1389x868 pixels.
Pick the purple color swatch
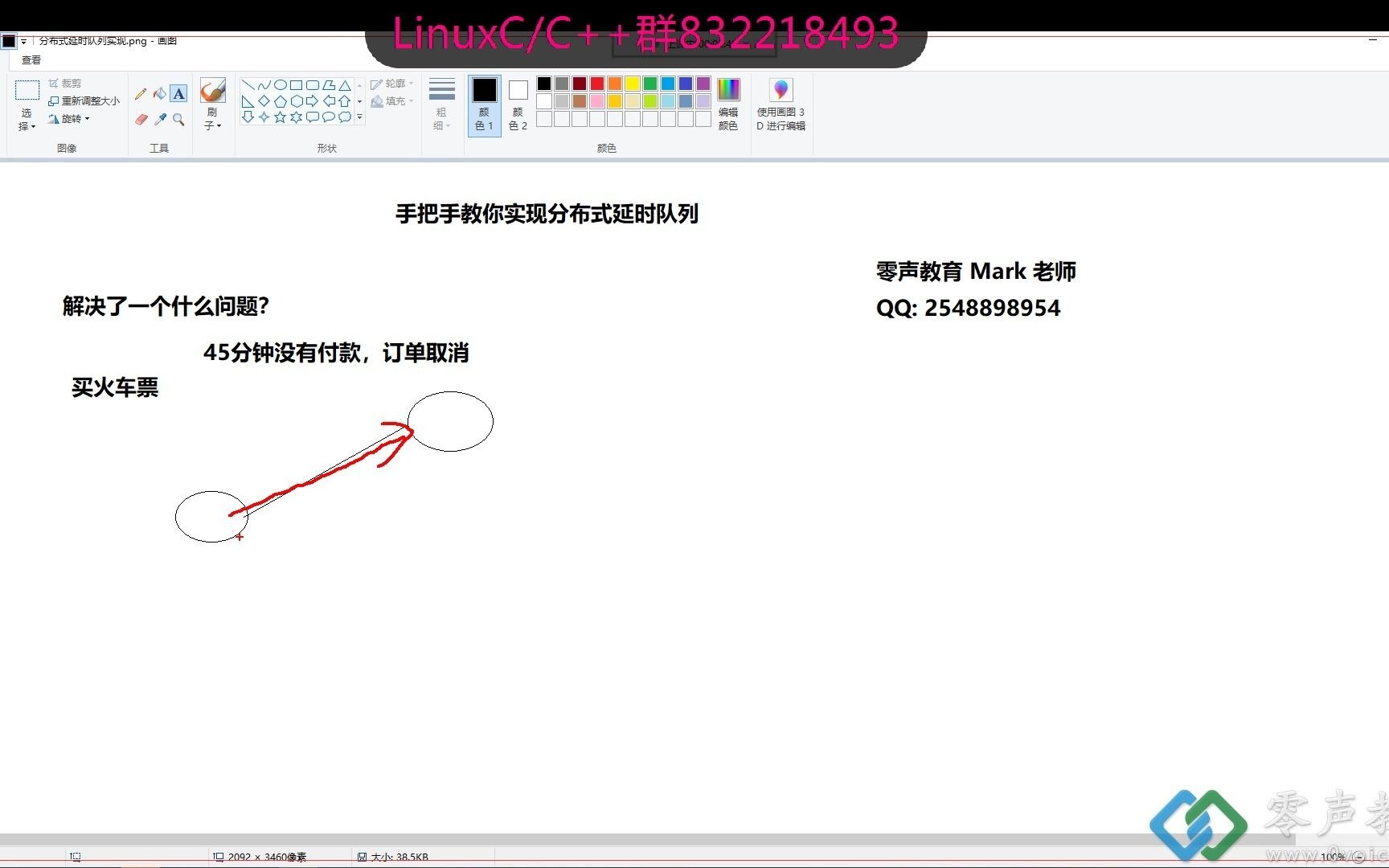pyautogui.click(x=703, y=84)
